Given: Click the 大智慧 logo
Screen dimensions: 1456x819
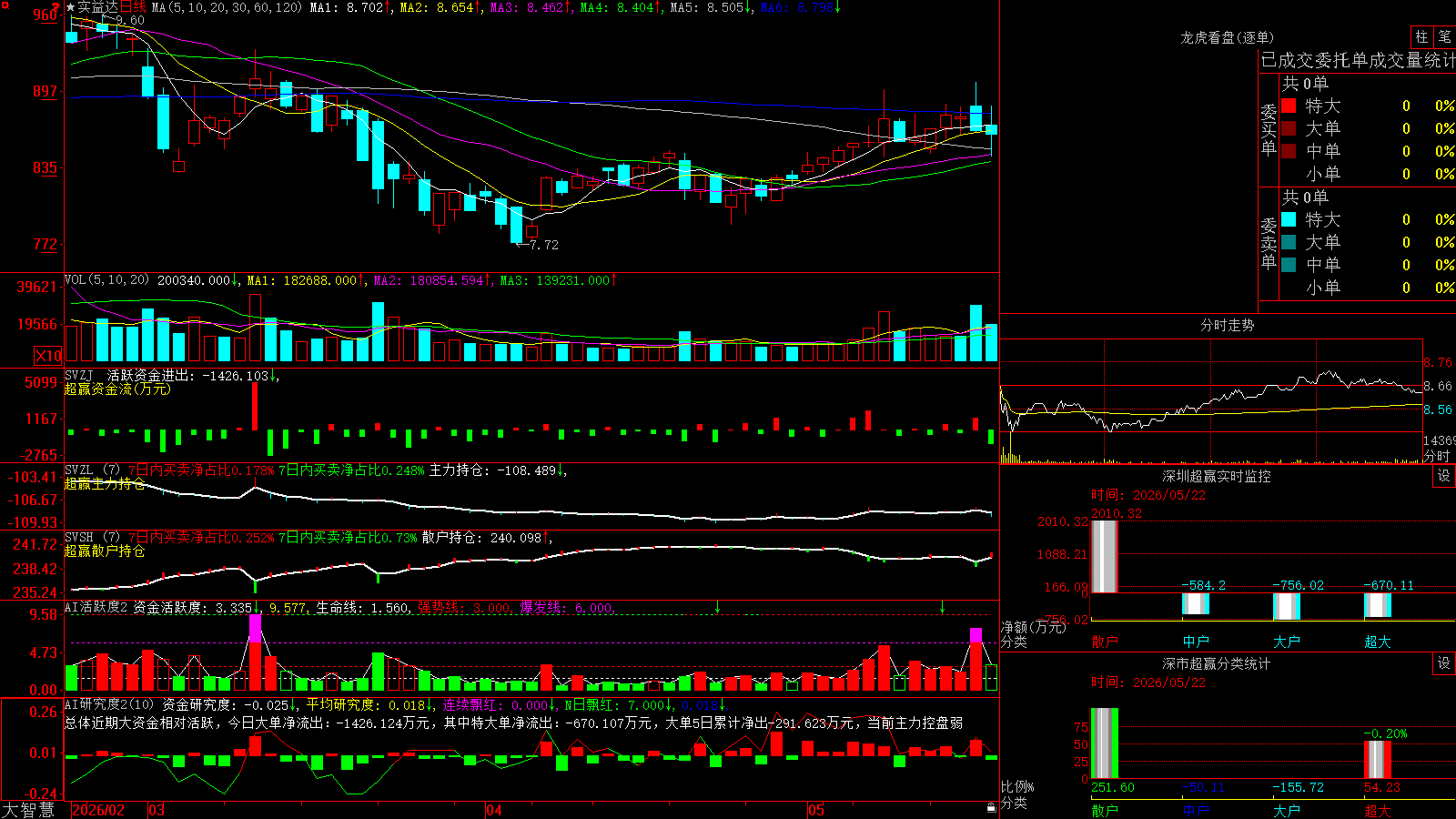Looking at the screenshot, I should point(29,810).
